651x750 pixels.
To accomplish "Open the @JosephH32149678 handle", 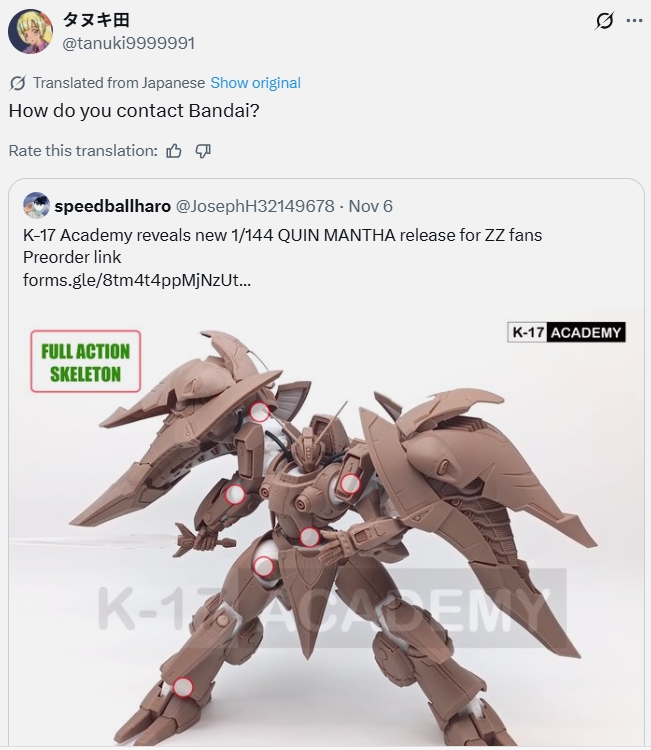I will coord(255,206).
